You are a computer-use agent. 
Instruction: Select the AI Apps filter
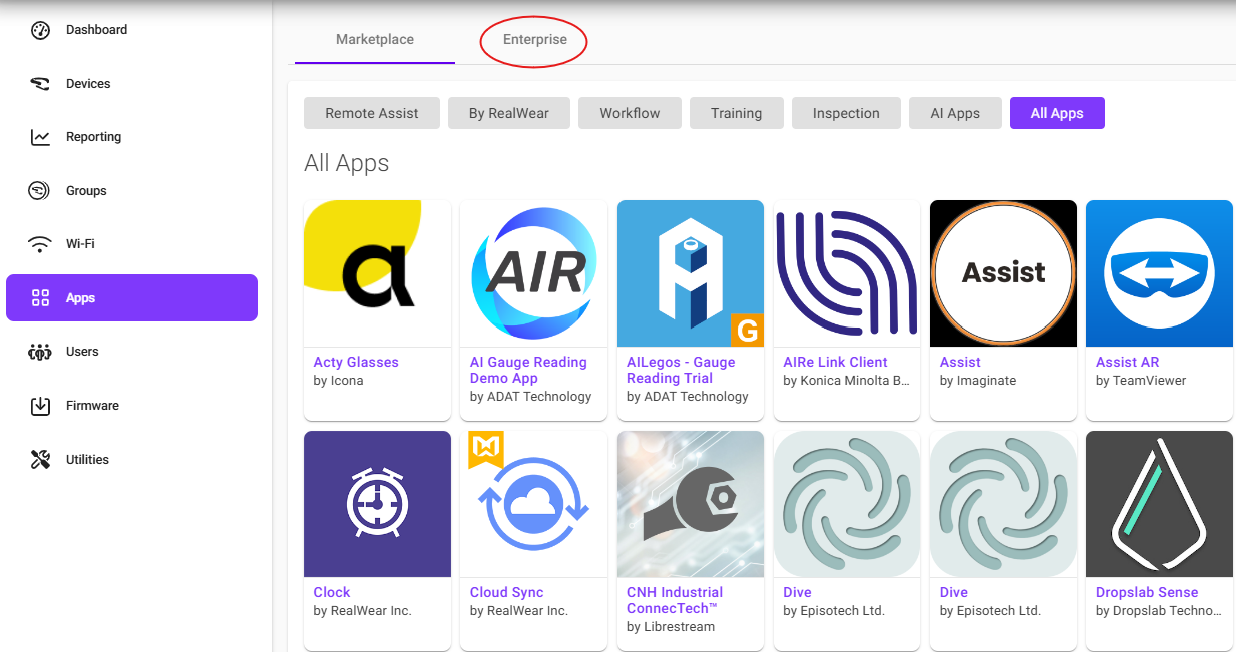click(955, 113)
